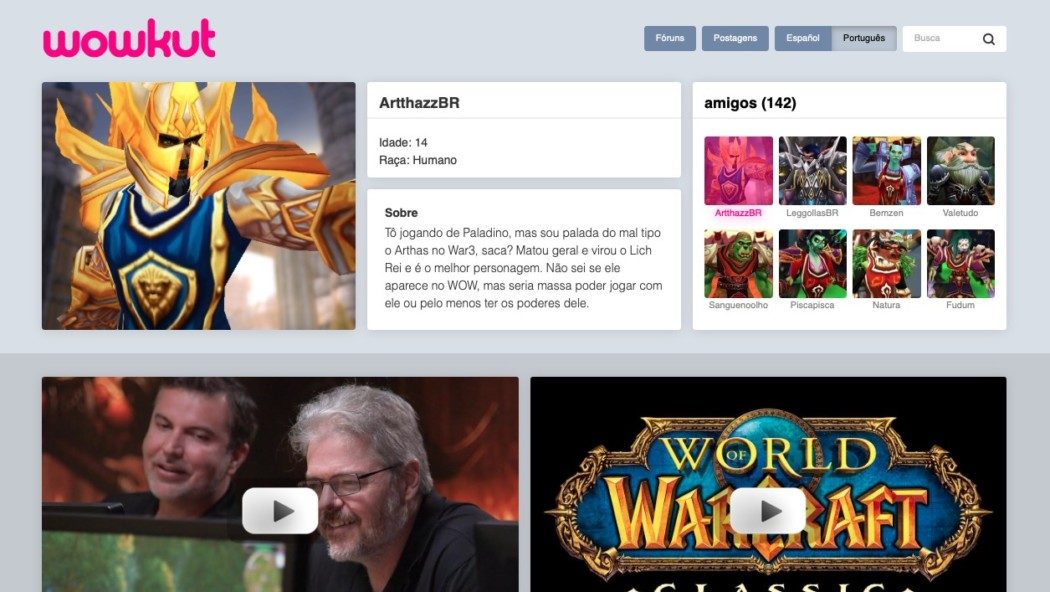Switch language to Español
Image resolution: width=1050 pixels, height=592 pixels.
[x=803, y=38]
